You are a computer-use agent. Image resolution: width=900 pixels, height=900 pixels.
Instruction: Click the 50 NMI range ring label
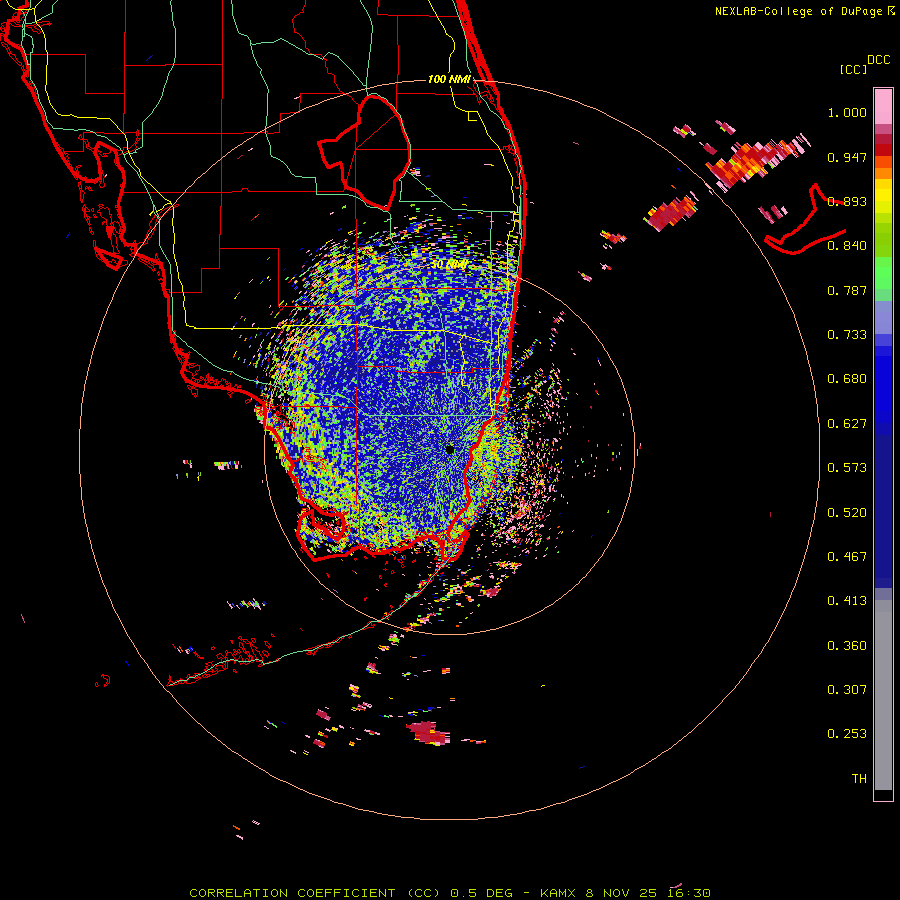tap(449, 265)
